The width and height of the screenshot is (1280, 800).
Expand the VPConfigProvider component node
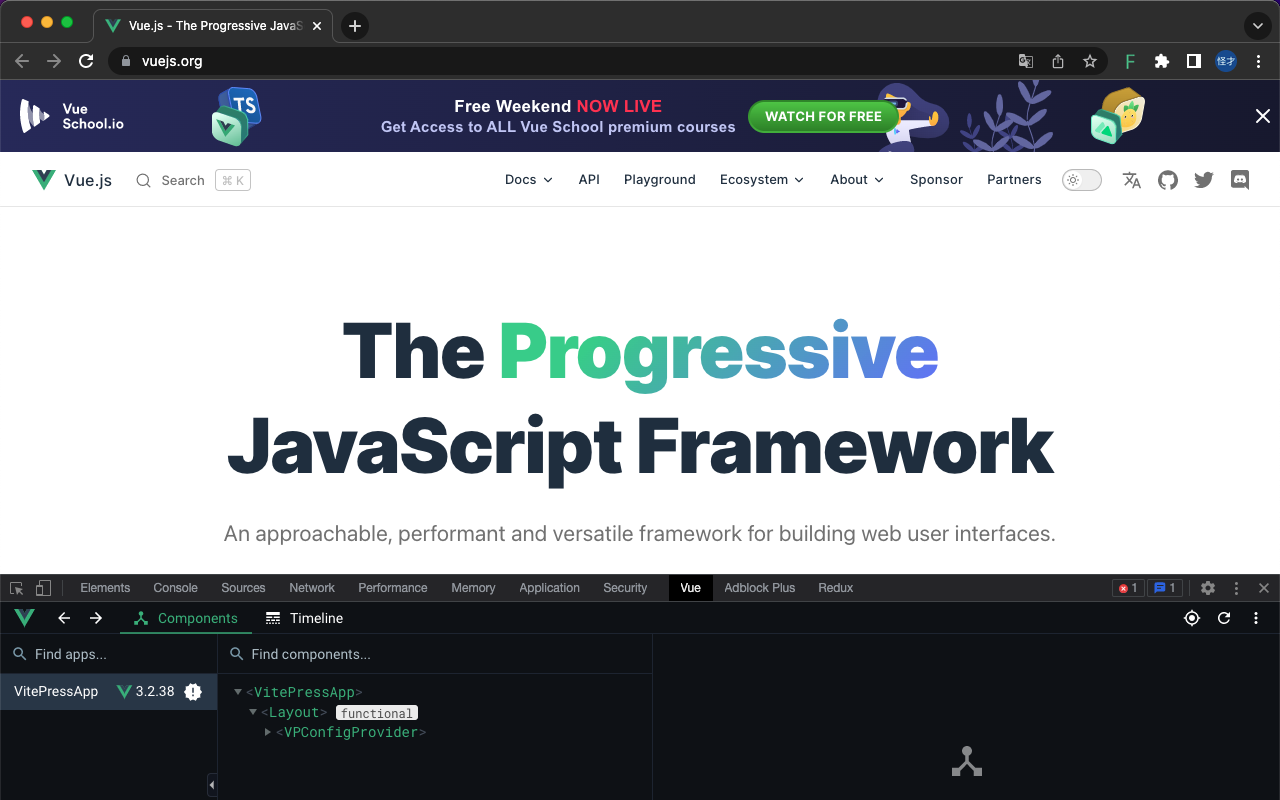(x=266, y=732)
